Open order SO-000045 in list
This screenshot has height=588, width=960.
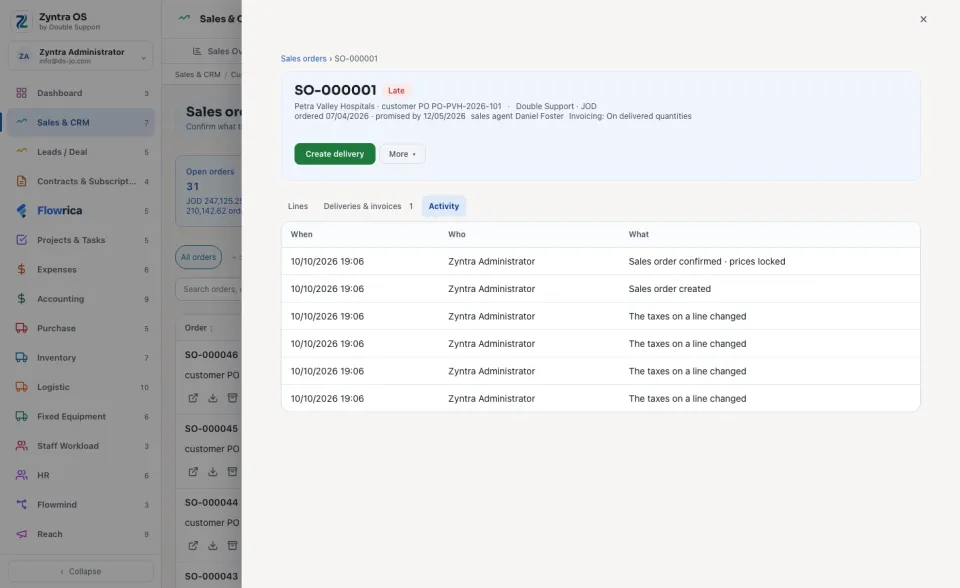211,428
